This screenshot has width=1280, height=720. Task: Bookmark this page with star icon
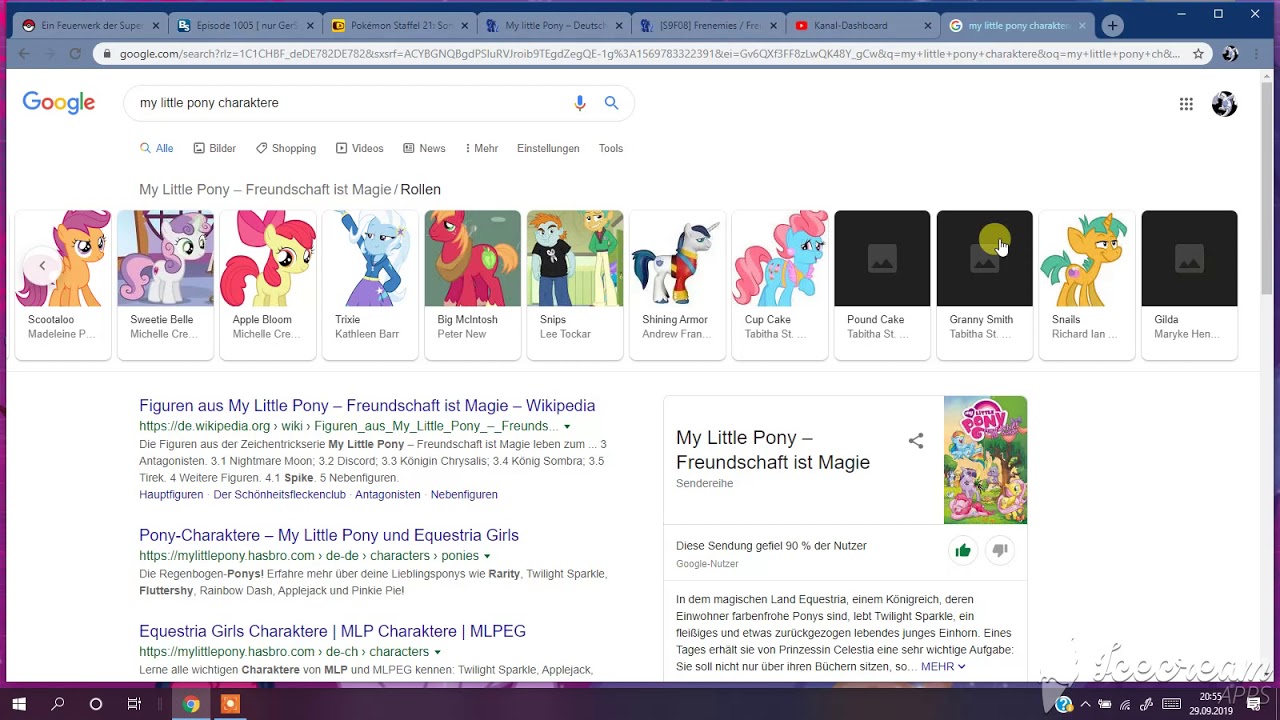[x=1198, y=54]
